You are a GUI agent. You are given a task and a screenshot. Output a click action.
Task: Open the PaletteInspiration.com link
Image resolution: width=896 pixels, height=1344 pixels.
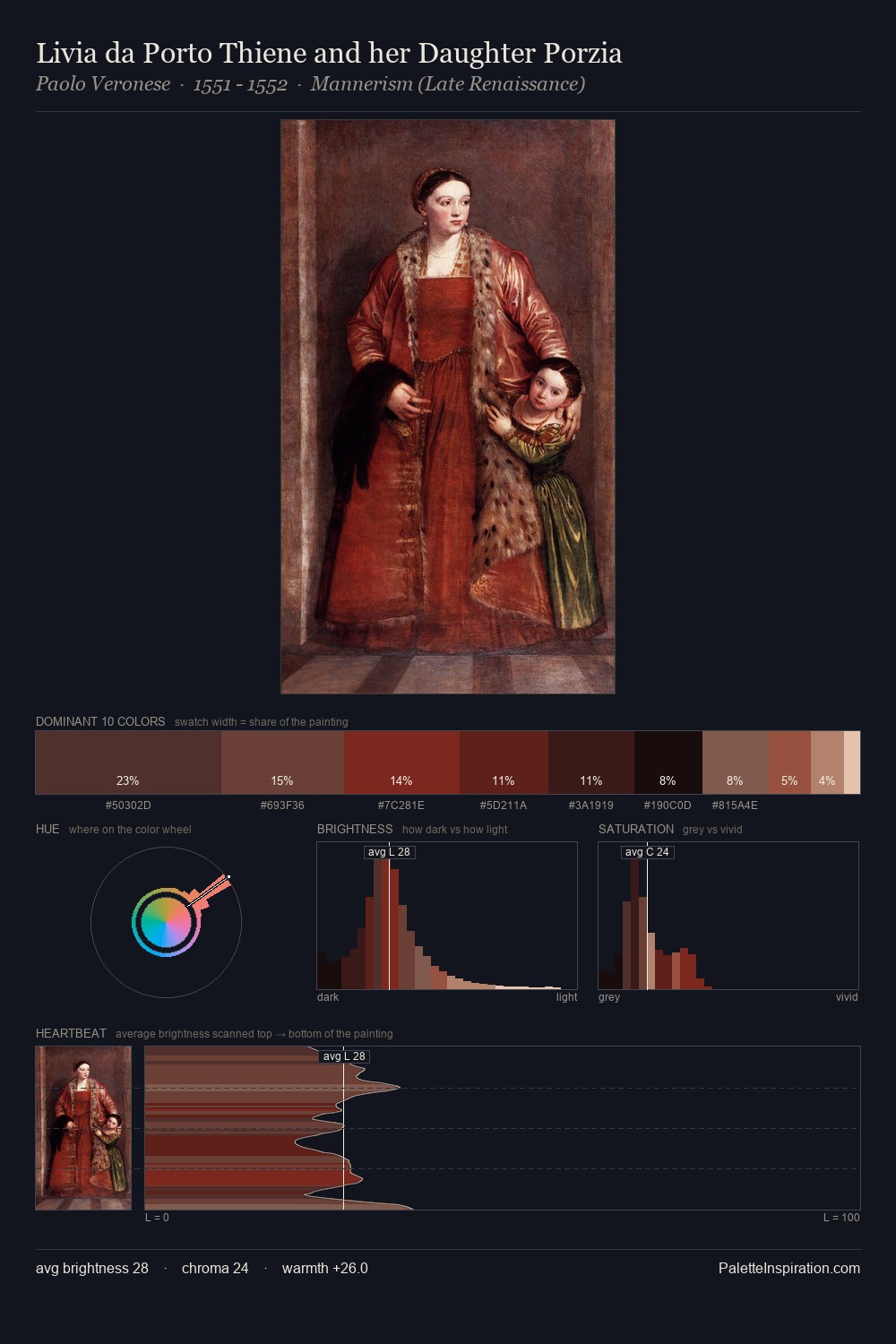tap(789, 1268)
